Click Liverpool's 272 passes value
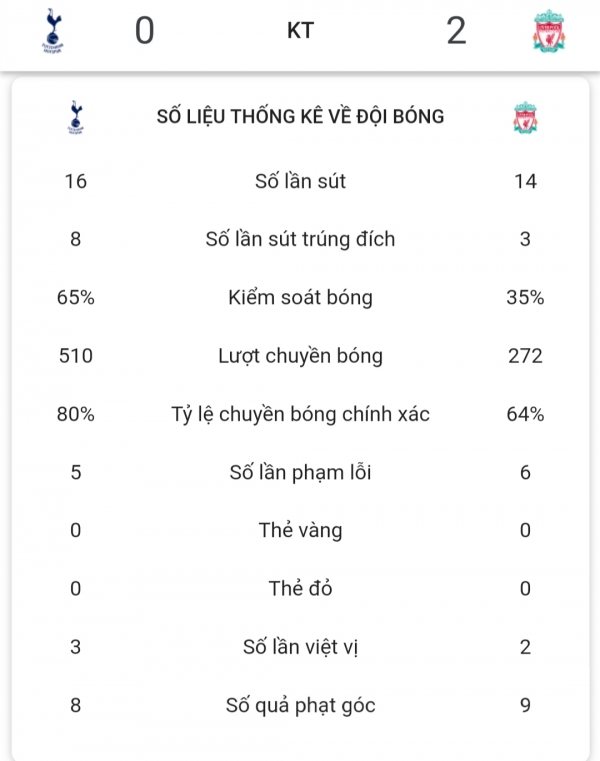This screenshot has height=761, width=600. 525,356
